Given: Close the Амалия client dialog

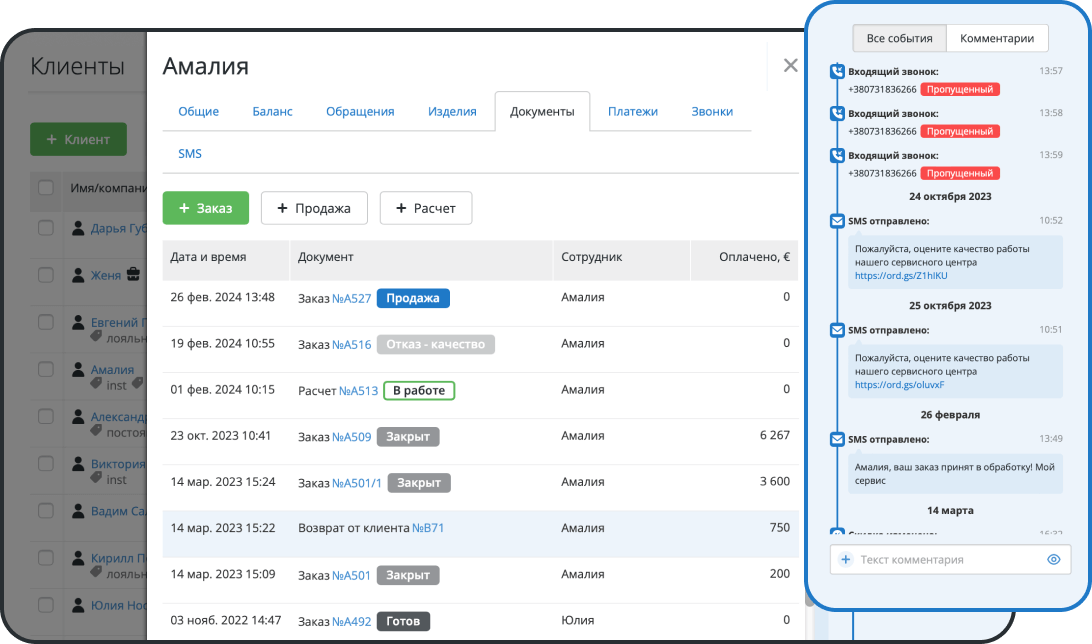Looking at the screenshot, I should (x=790, y=66).
